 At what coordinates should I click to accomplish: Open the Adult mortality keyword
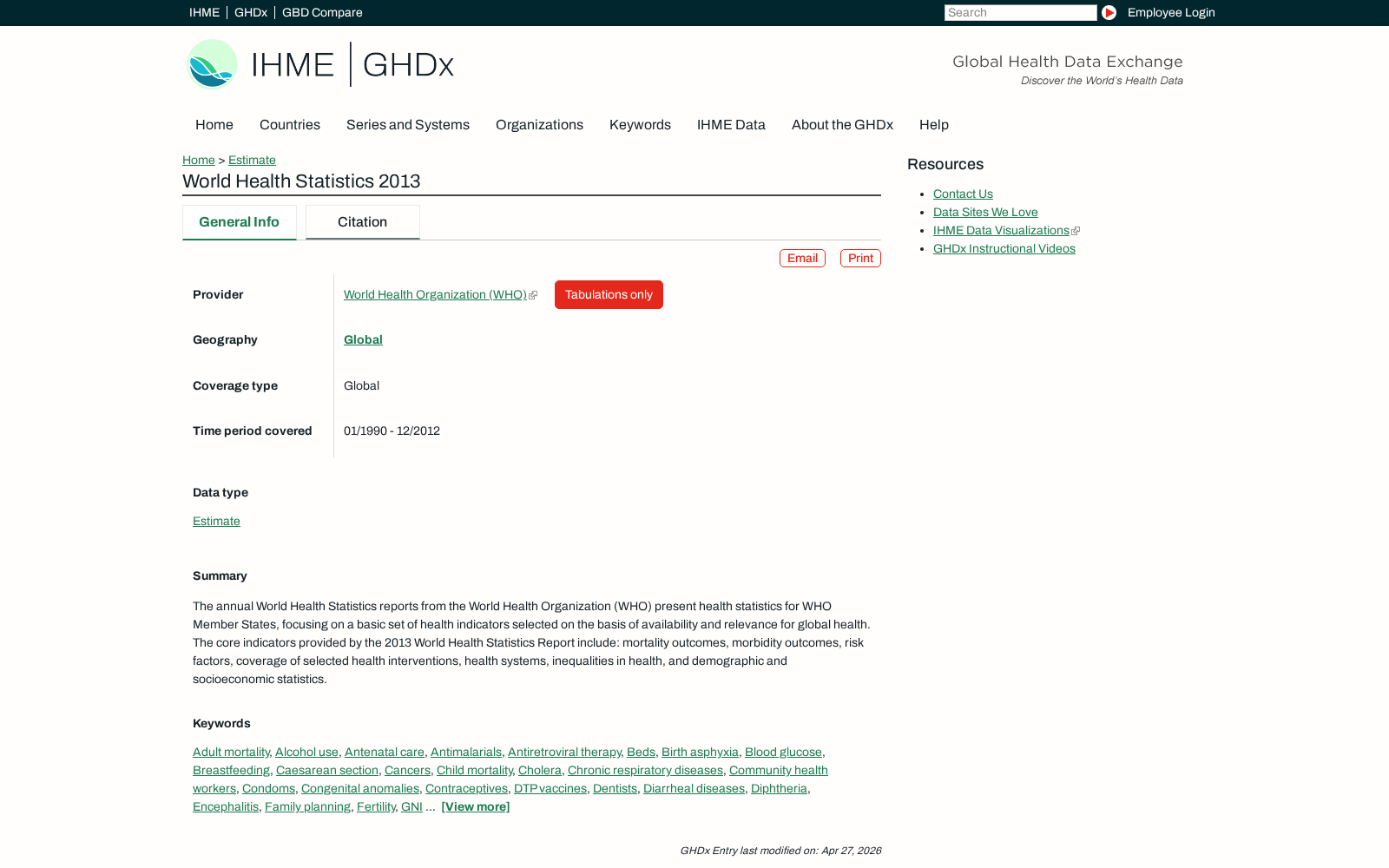pos(231,753)
